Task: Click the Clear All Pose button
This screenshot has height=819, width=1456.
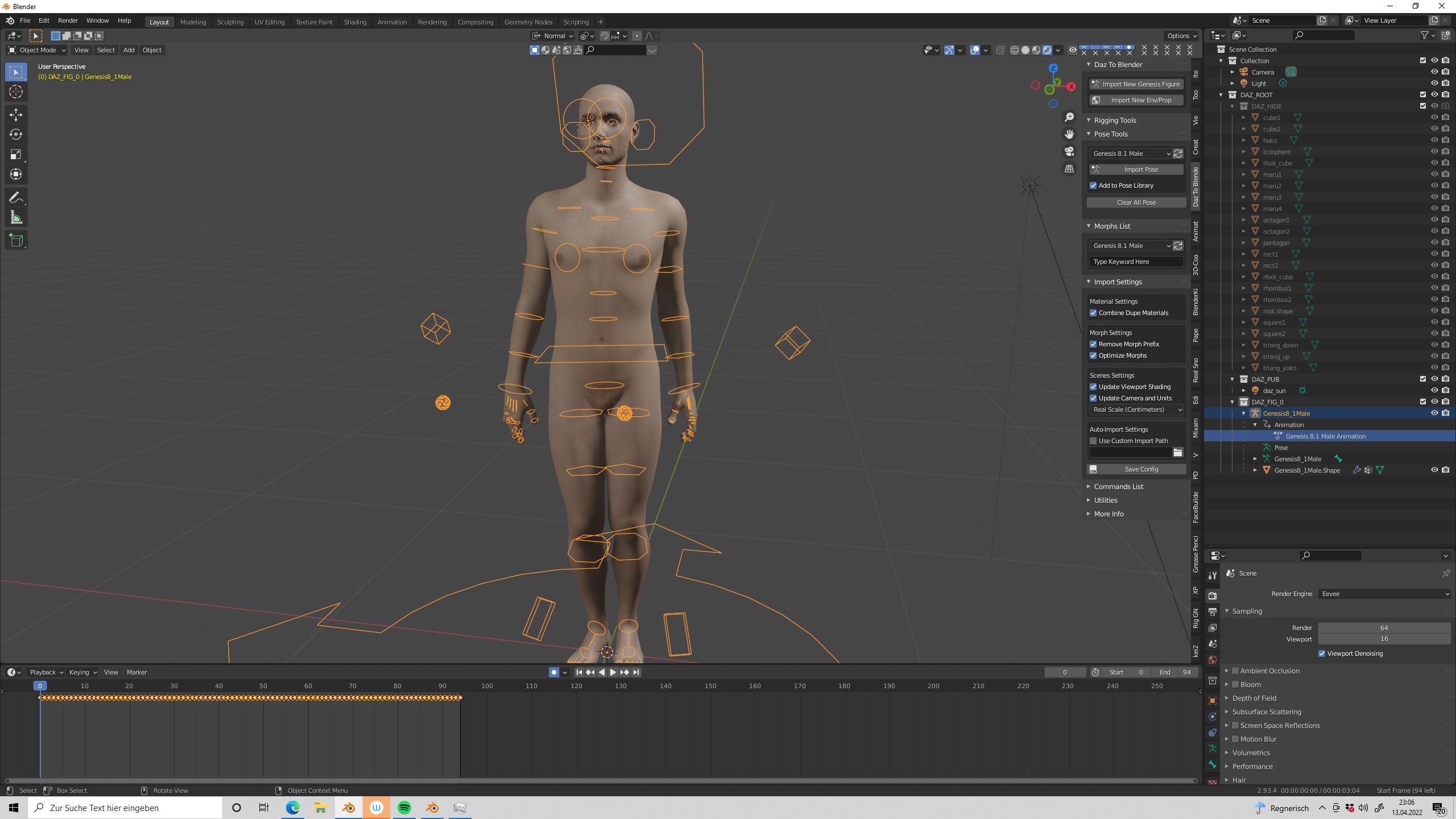Action: [x=1136, y=202]
